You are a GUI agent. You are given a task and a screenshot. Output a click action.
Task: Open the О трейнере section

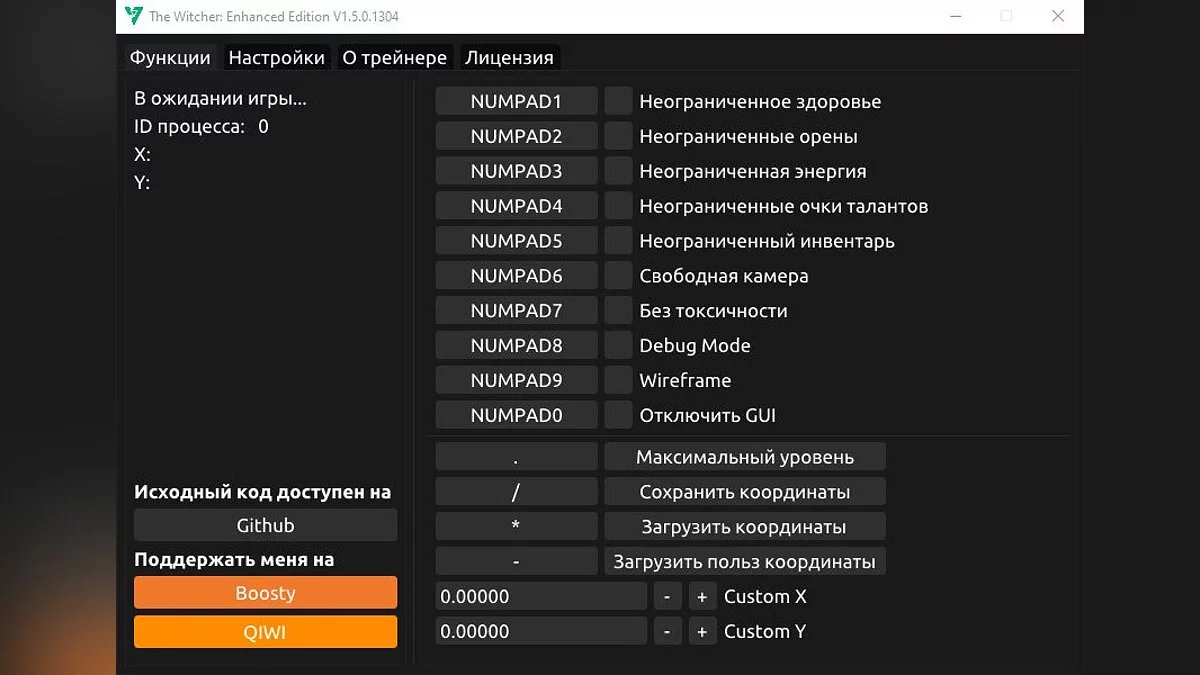394,57
